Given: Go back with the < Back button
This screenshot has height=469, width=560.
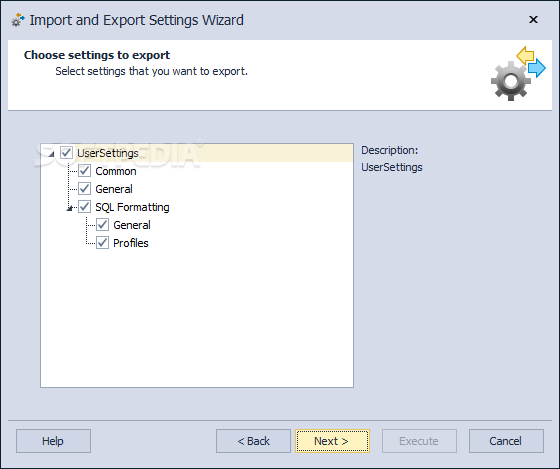Looking at the screenshot, I should click(253, 441).
